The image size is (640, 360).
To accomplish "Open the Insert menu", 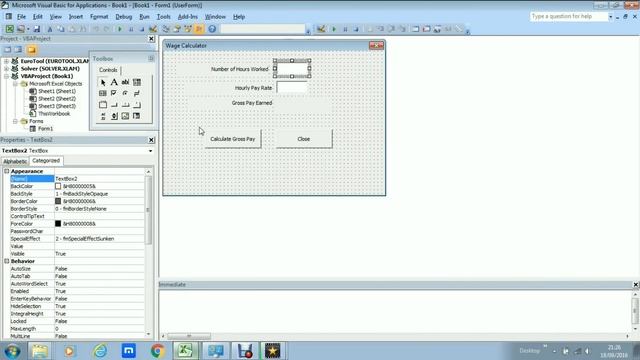I will [x=76, y=17].
